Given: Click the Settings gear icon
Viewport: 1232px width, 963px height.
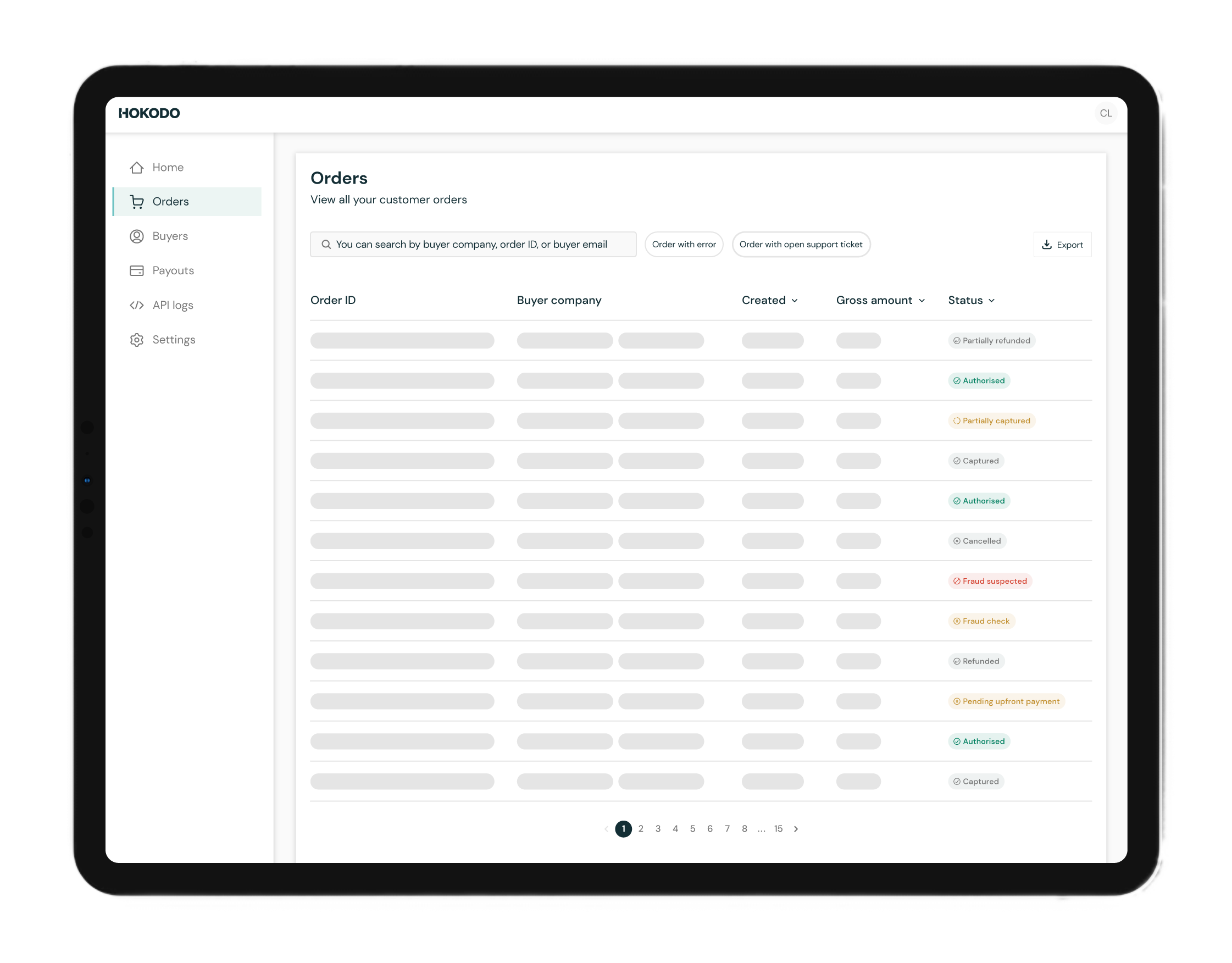Looking at the screenshot, I should pos(136,340).
